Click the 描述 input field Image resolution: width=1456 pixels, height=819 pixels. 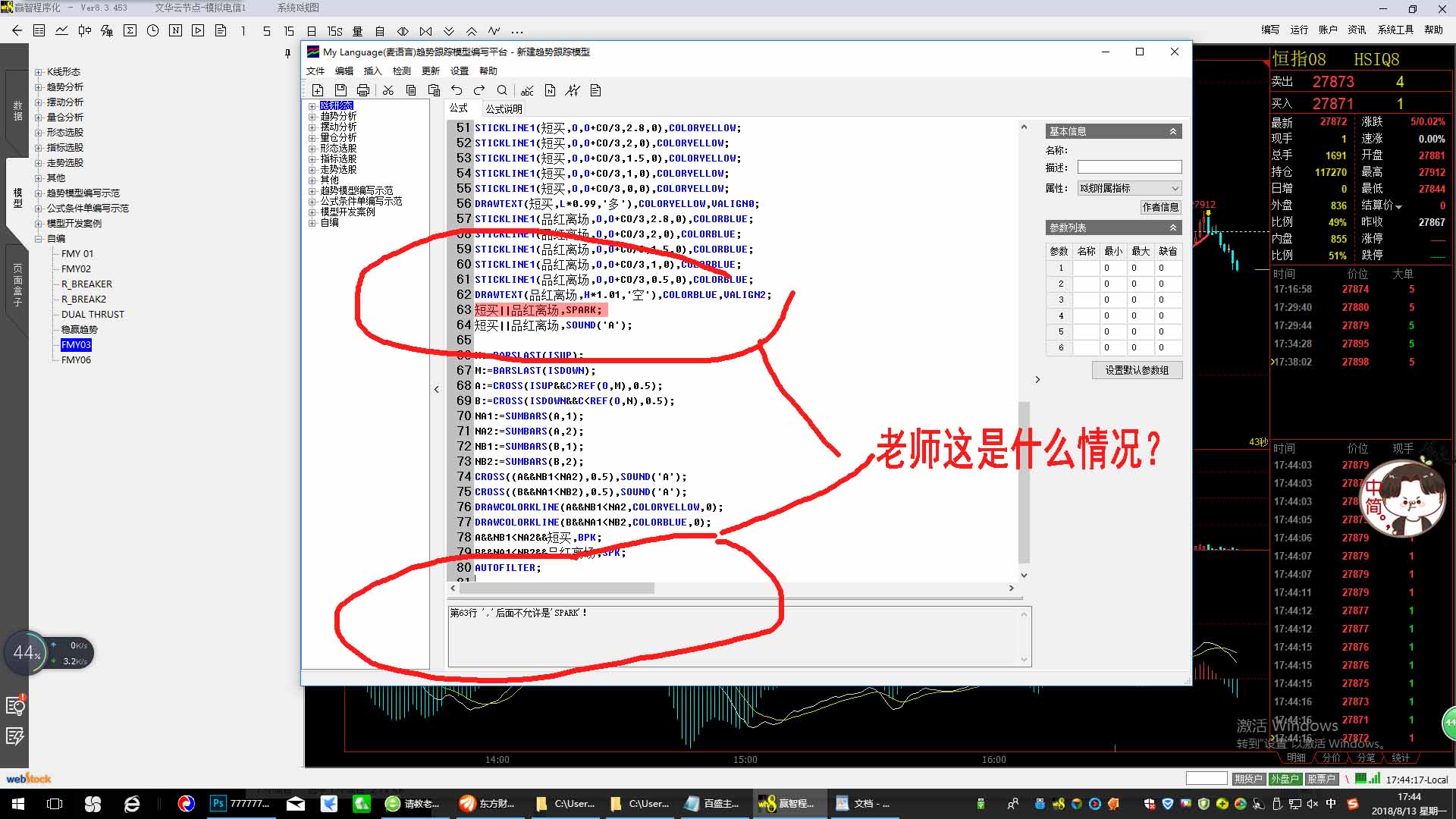[1128, 167]
